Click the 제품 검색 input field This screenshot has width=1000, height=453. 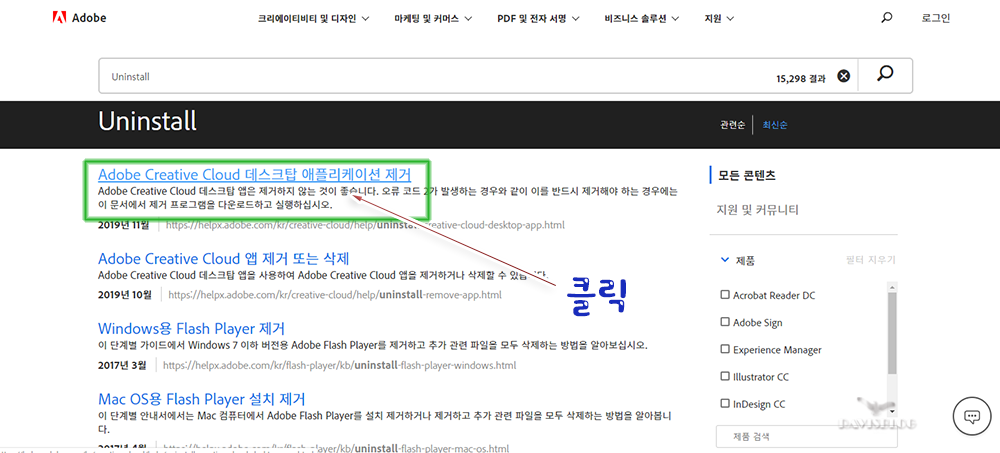coord(806,437)
